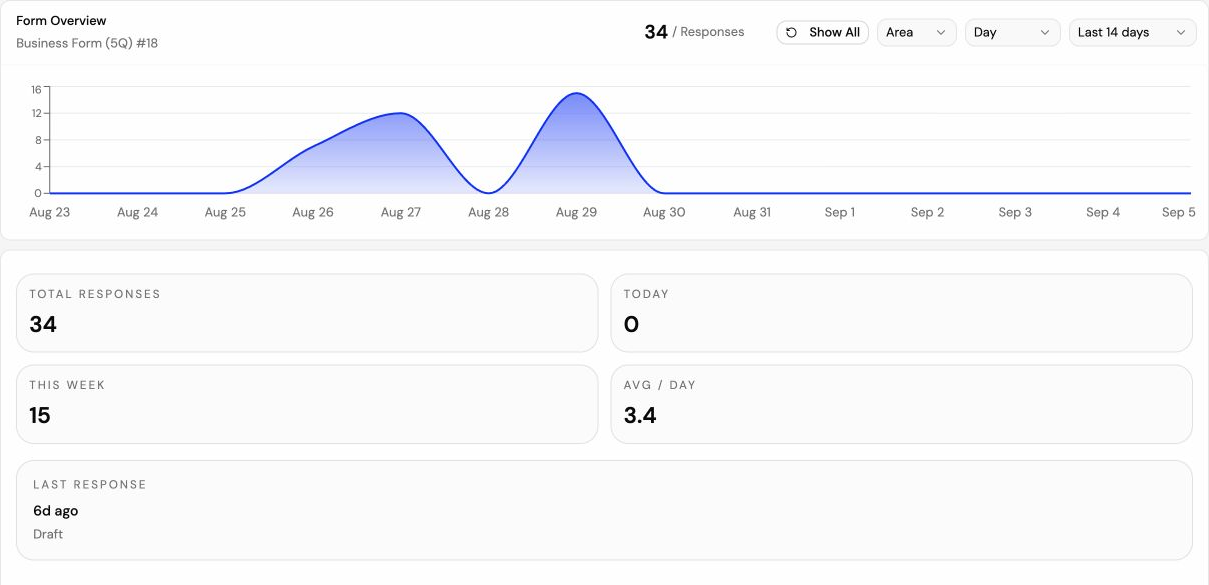Click the 8 y-axis value
The width and height of the screenshot is (1209, 585).
38,140
